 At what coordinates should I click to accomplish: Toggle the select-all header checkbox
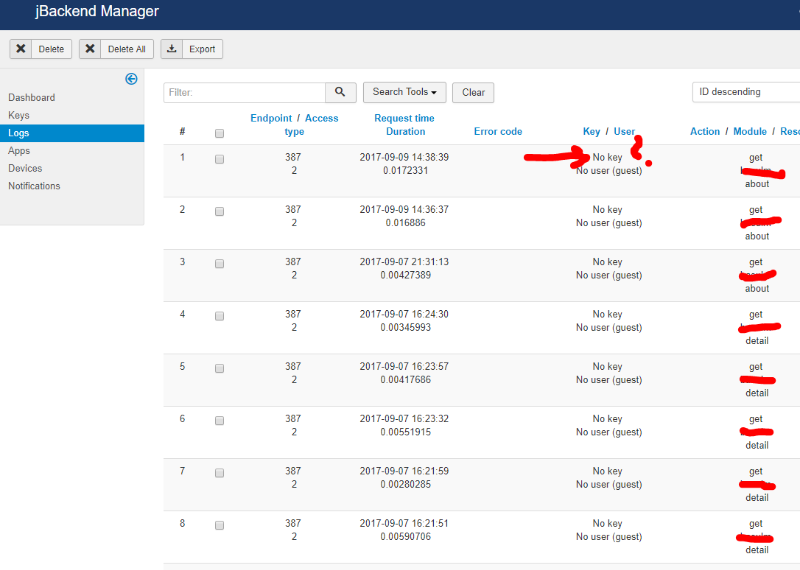point(219,133)
